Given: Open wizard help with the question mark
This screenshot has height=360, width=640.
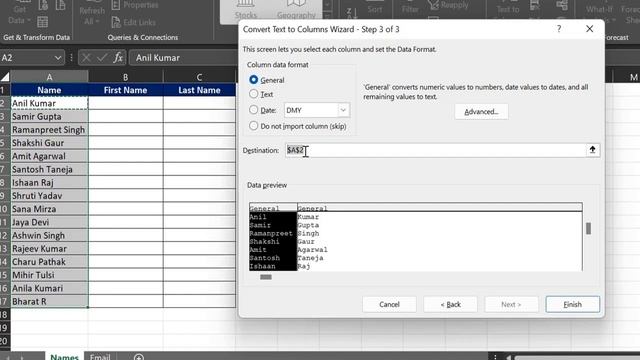Looking at the screenshot, I should pyautogui.click(x=559, y=29).
